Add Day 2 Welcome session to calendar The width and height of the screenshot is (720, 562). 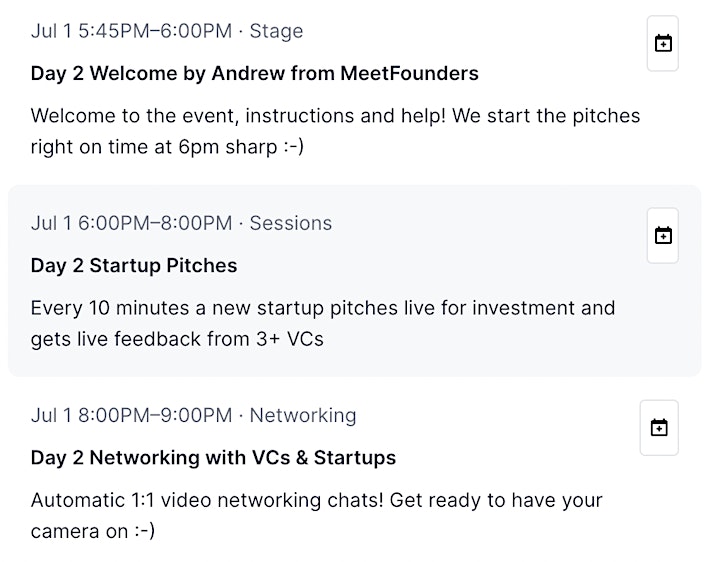pyautogui.click(x=663, y=44)
